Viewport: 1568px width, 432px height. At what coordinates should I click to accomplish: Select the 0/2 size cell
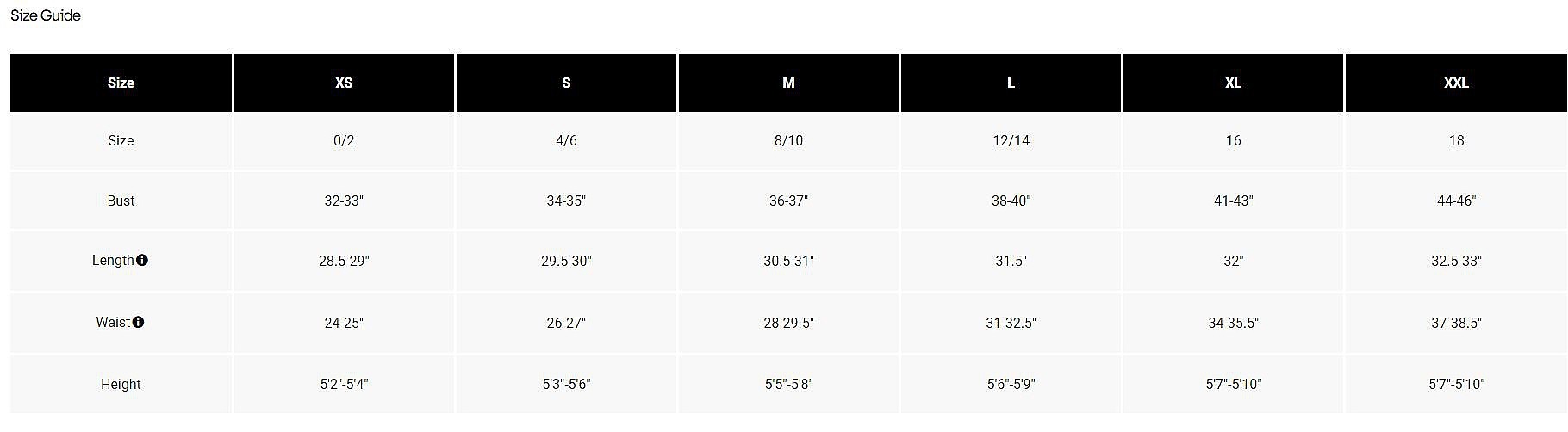344,140
